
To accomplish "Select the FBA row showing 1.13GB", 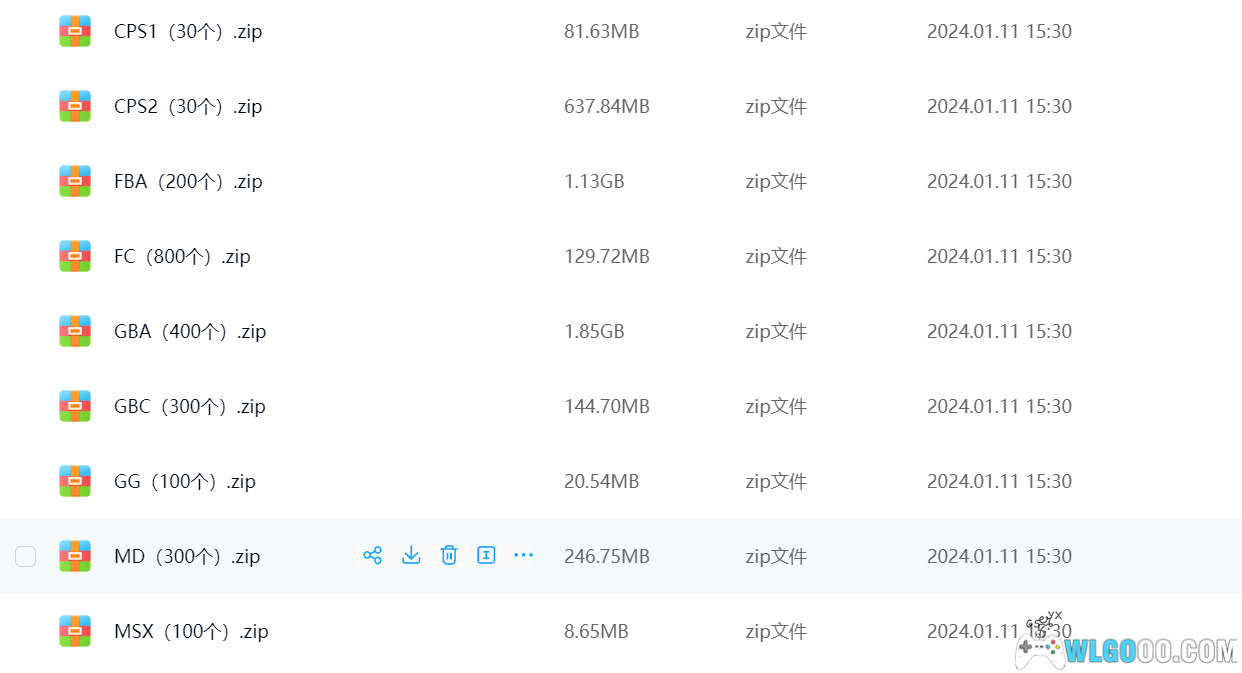I will click(621, 181).
